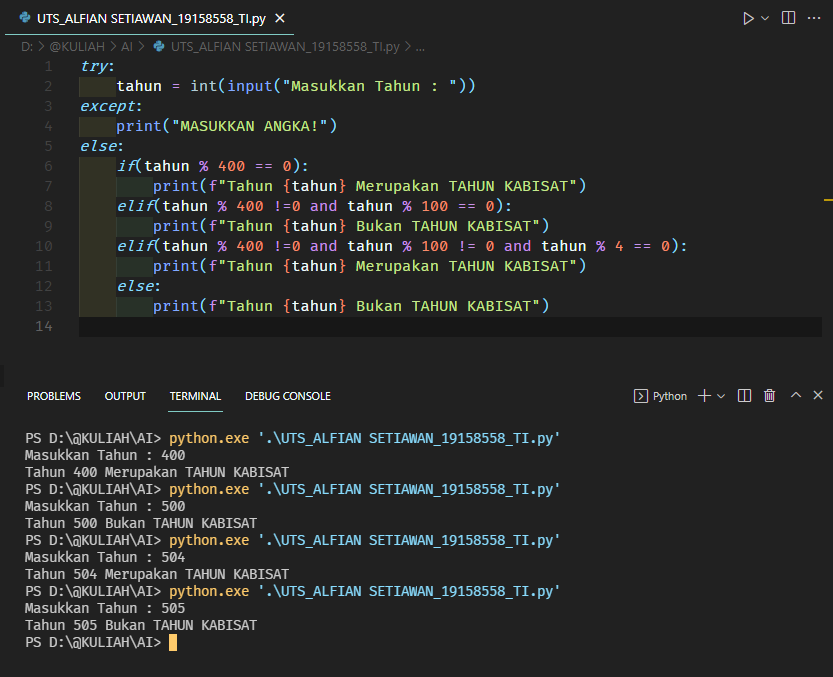Create a new terminal with plus icon
The width and height of the screenshot is (833, 677).
pyautogui.click(x=704, y=396)
